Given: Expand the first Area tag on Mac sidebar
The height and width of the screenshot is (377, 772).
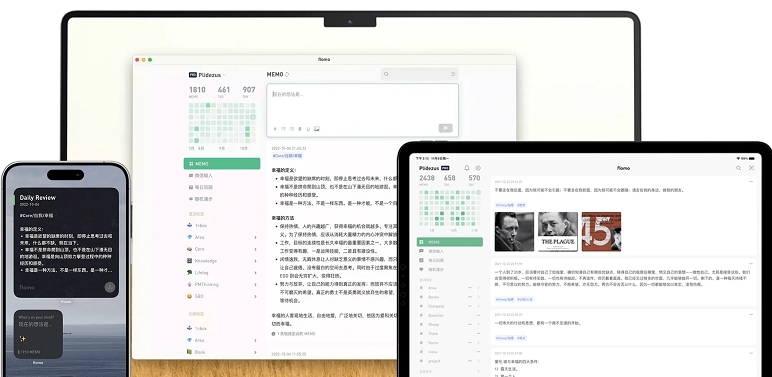Looking at the screenshot, I should click(x=255, y=237).
